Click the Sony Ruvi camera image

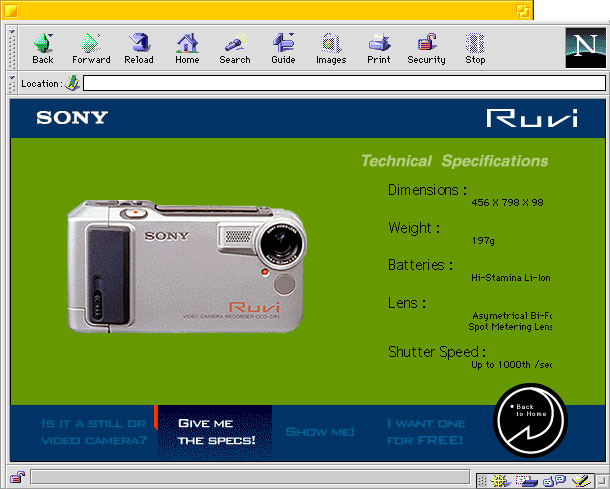coord(187,266)
